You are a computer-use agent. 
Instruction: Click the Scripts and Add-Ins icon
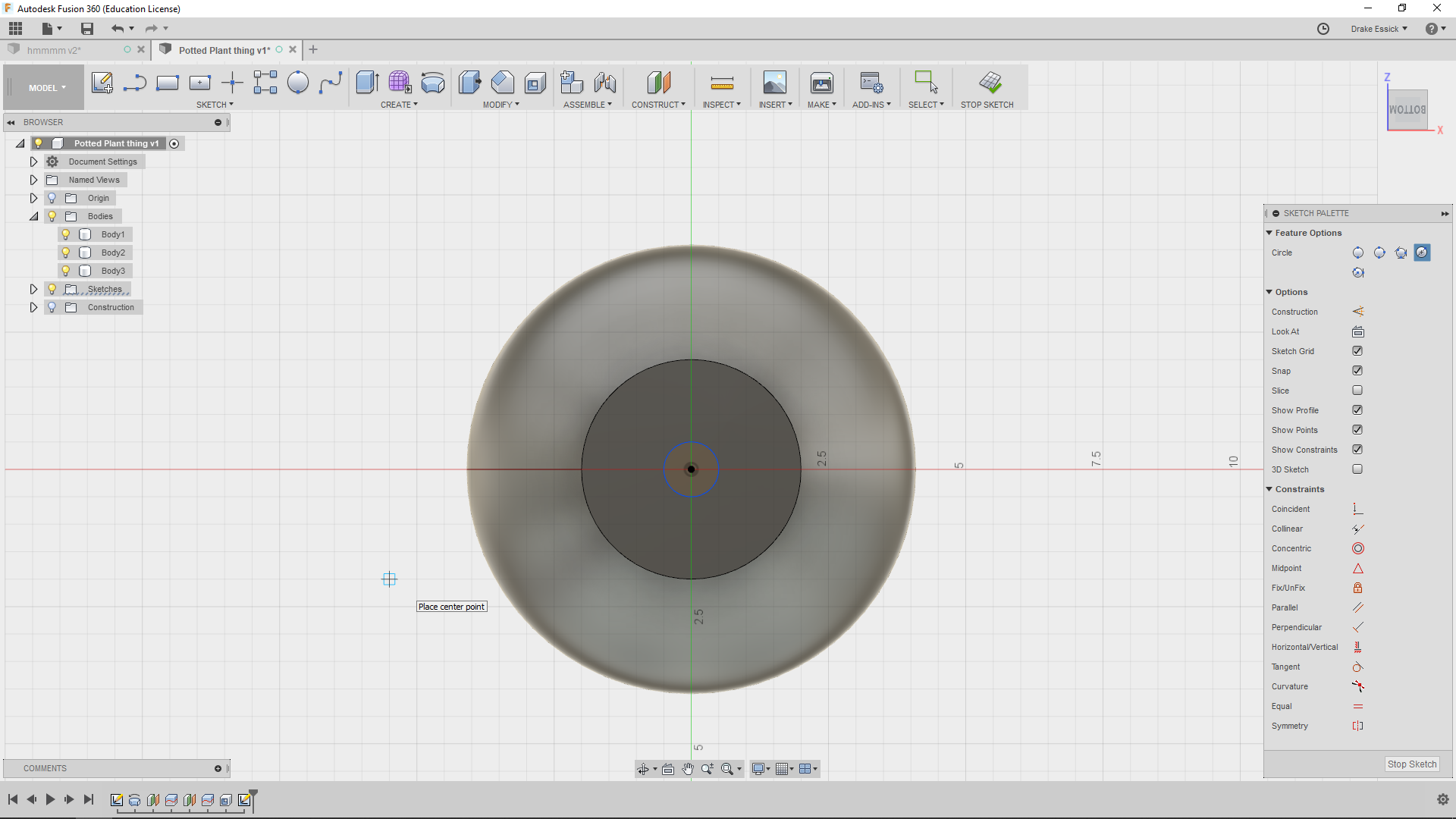(x=871, y=83)
